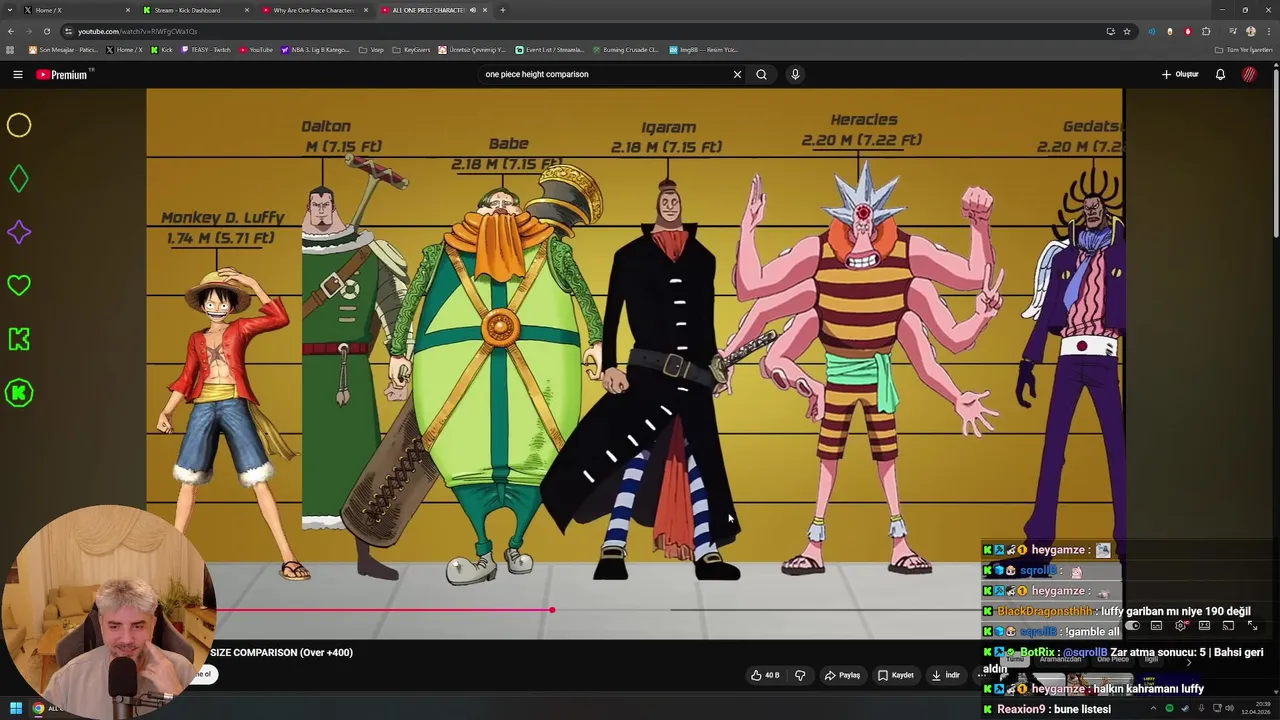
Task: Dislike the video
Action: [800, 675]
